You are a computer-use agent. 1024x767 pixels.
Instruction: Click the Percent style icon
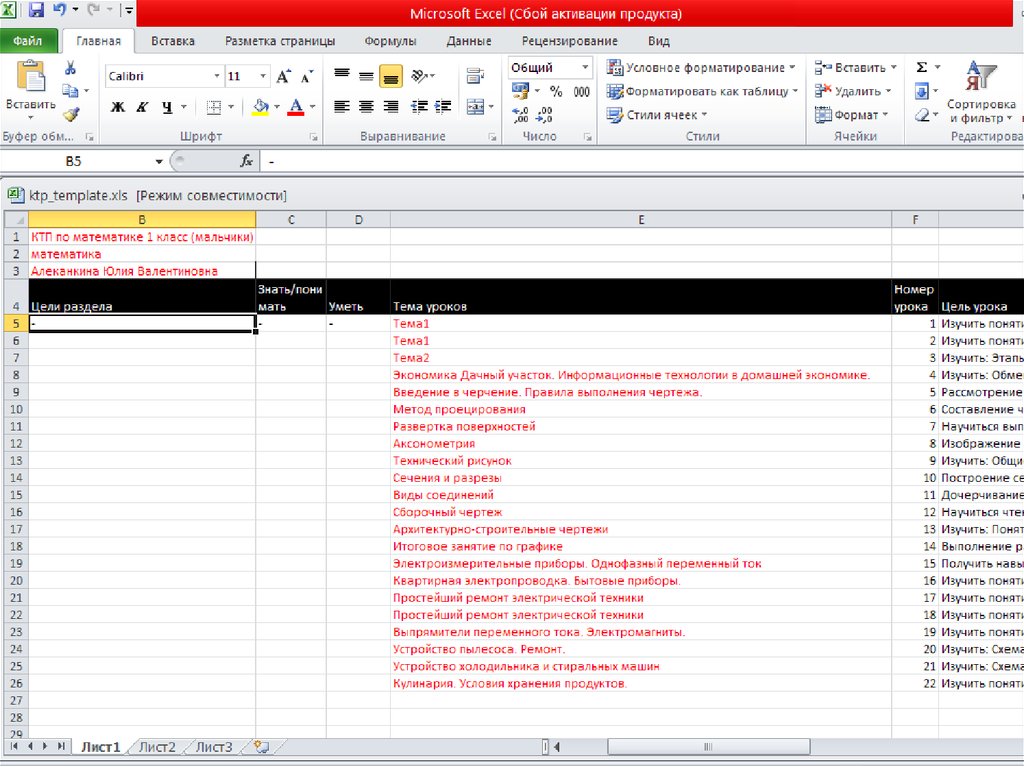pos(556,91)
